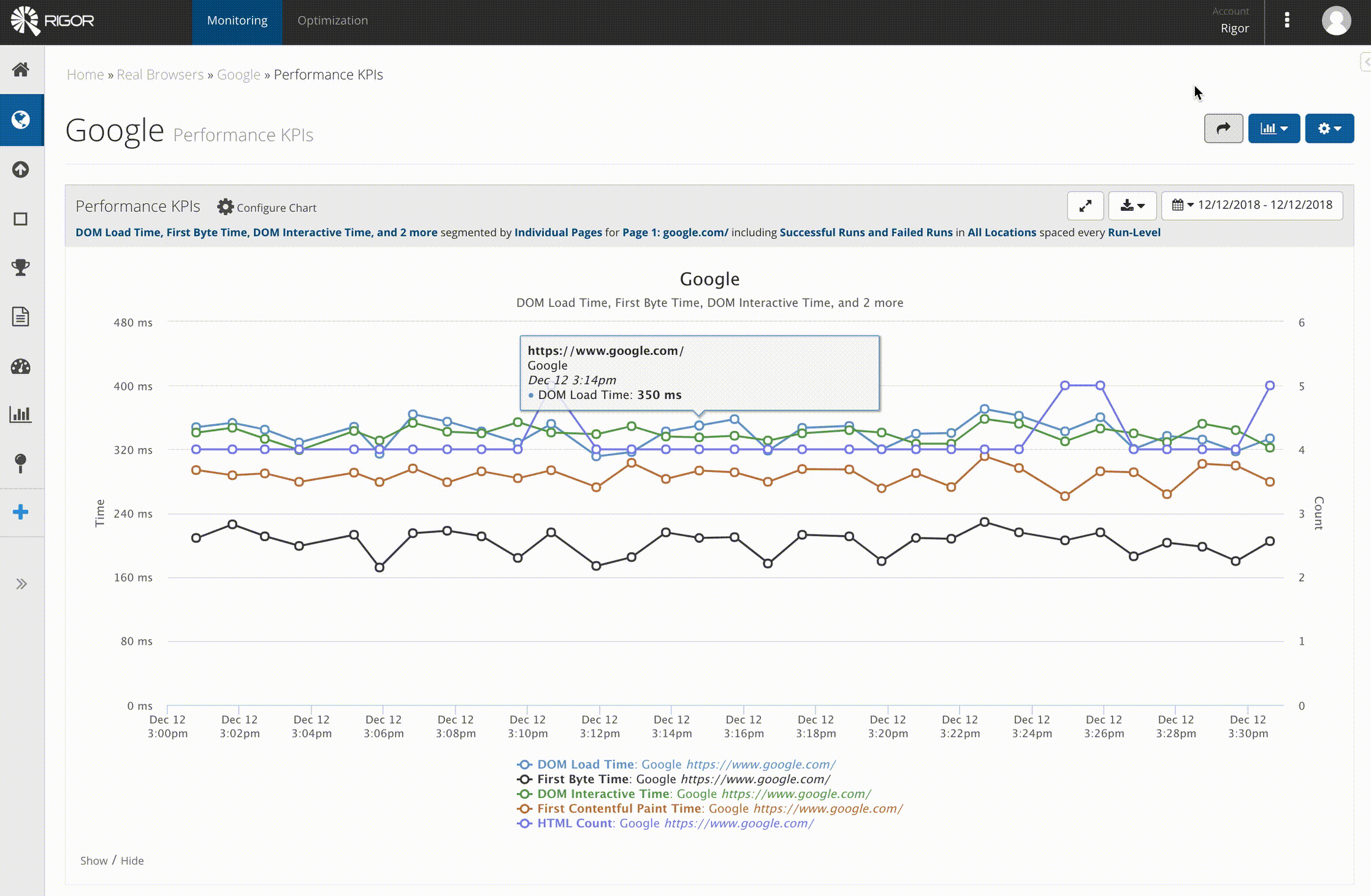1371x896 pixels.
Task: Open the trophy sidebar icon
Action: tap(21, 267)
